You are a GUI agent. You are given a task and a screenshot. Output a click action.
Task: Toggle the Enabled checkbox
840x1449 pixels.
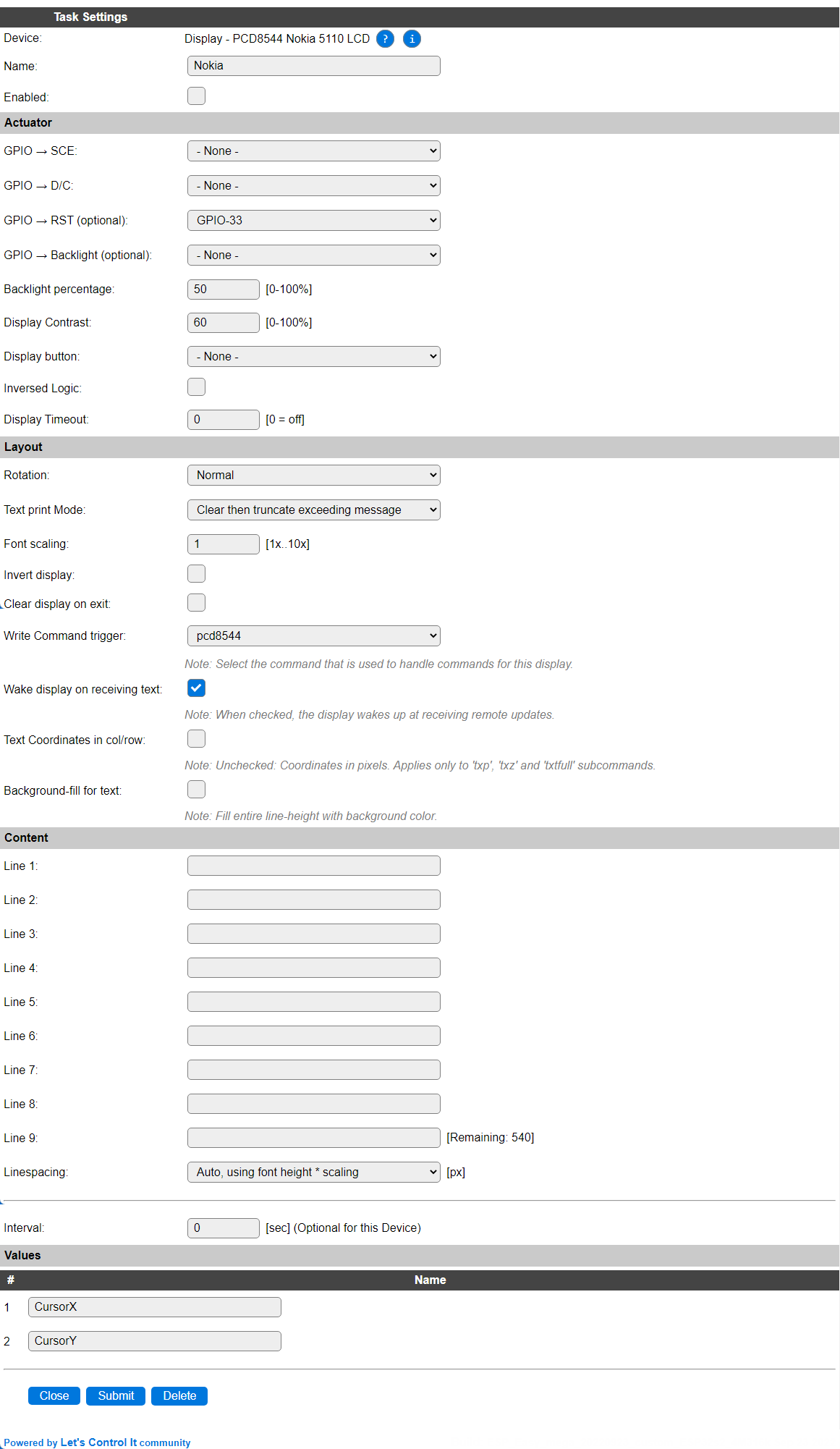click(196, 96)
